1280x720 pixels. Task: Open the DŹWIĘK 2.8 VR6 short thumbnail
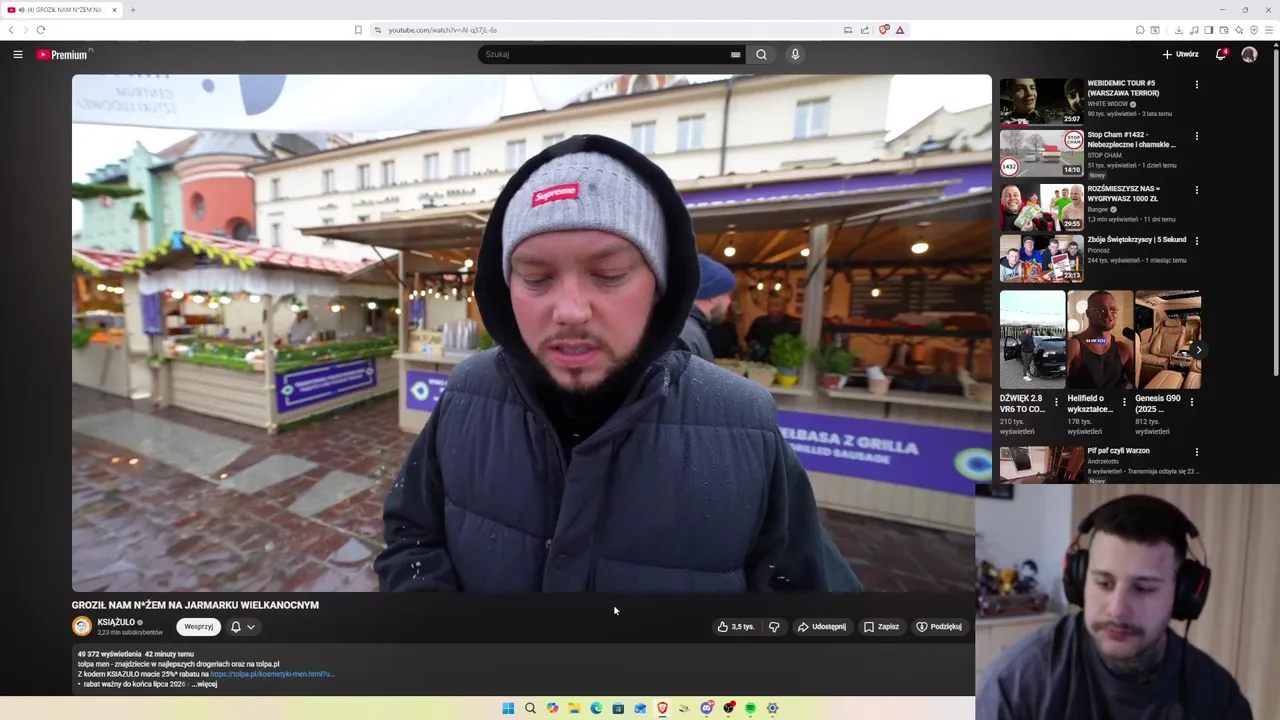pyautogui.click(x=1033, y=340)
